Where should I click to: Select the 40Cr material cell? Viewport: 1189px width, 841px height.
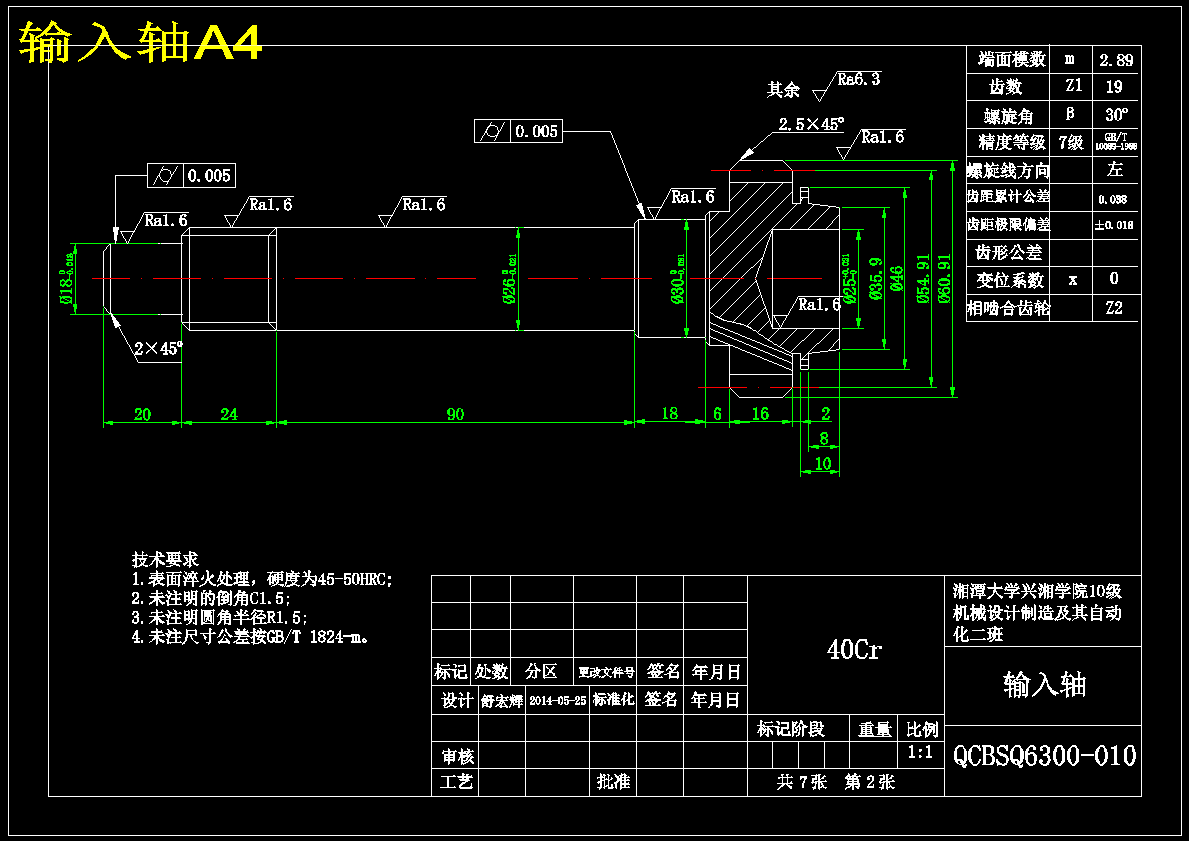(x=854, y=650)
